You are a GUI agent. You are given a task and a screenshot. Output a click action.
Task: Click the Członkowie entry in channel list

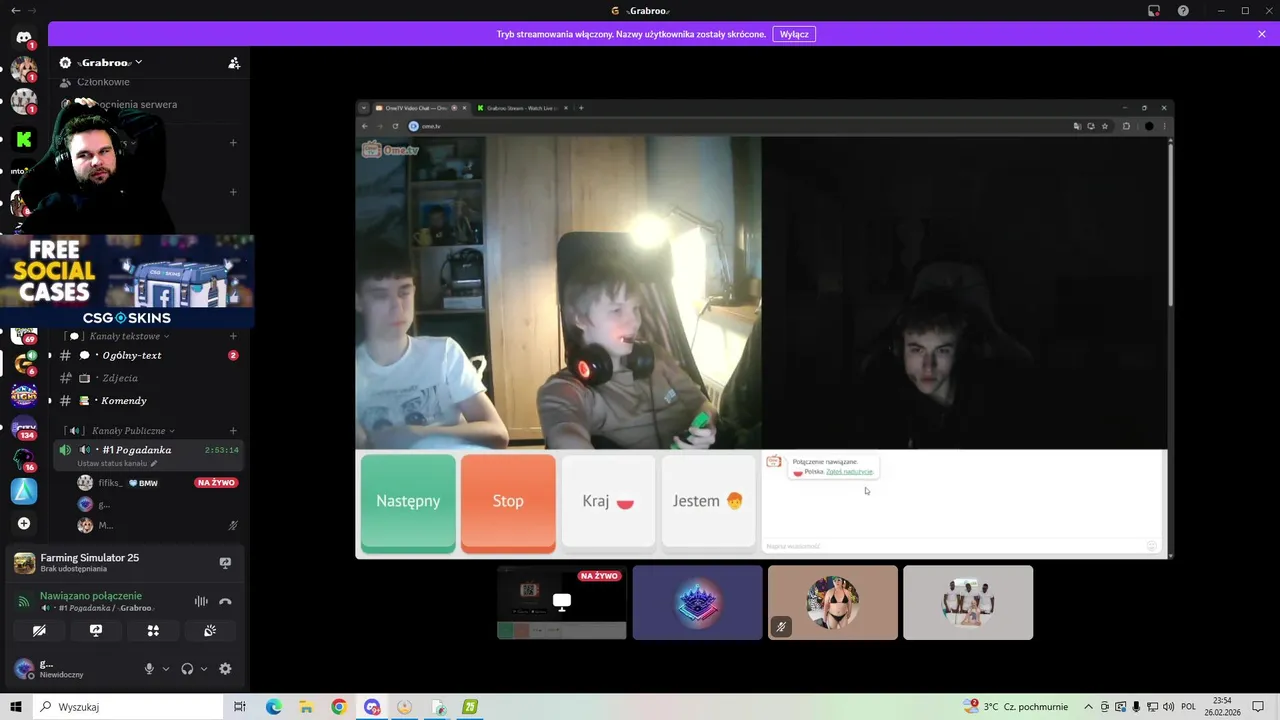point(103,82)
